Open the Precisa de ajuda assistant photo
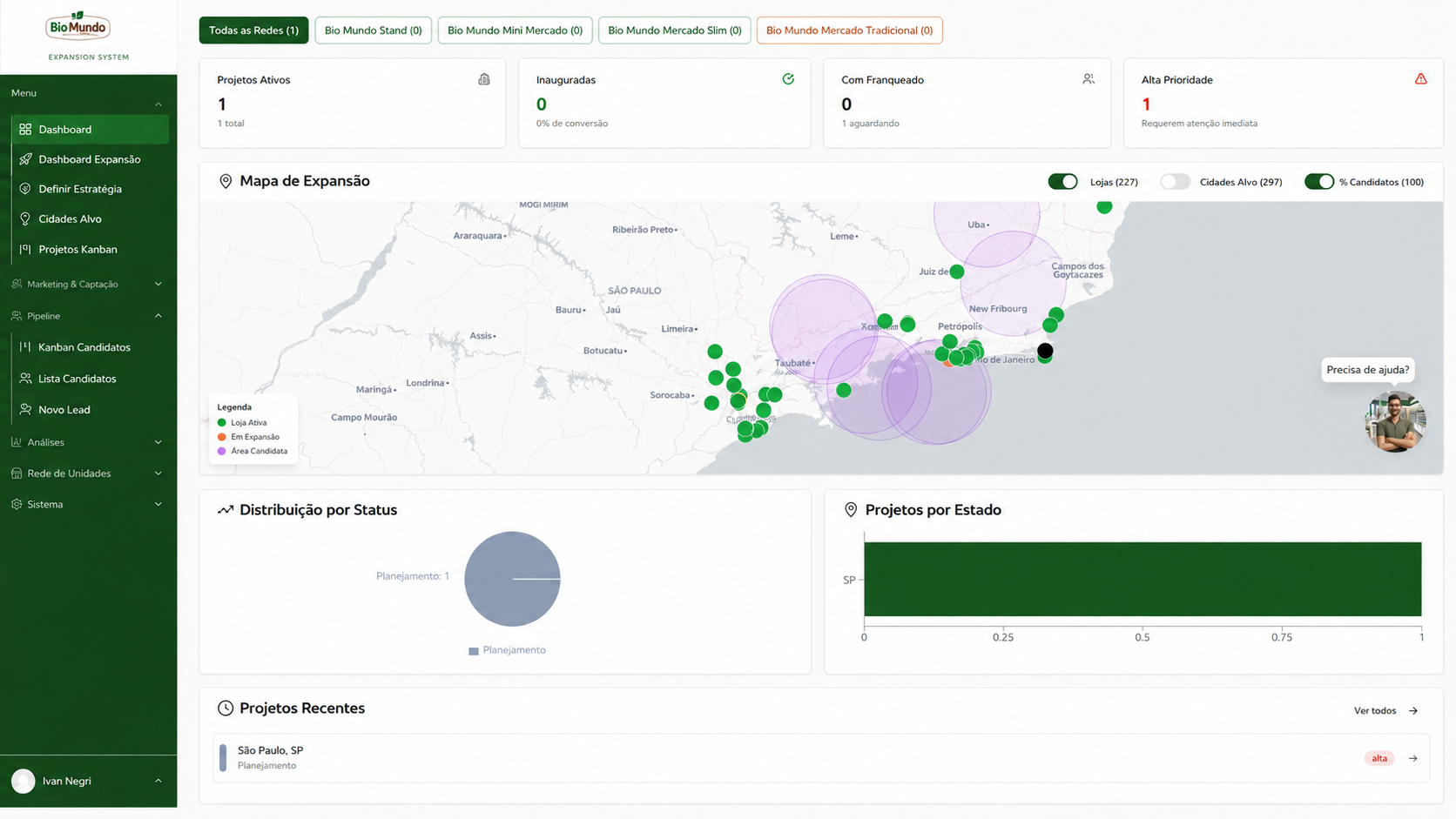This screenshot has width=1456, height=819. [1395, 422]
